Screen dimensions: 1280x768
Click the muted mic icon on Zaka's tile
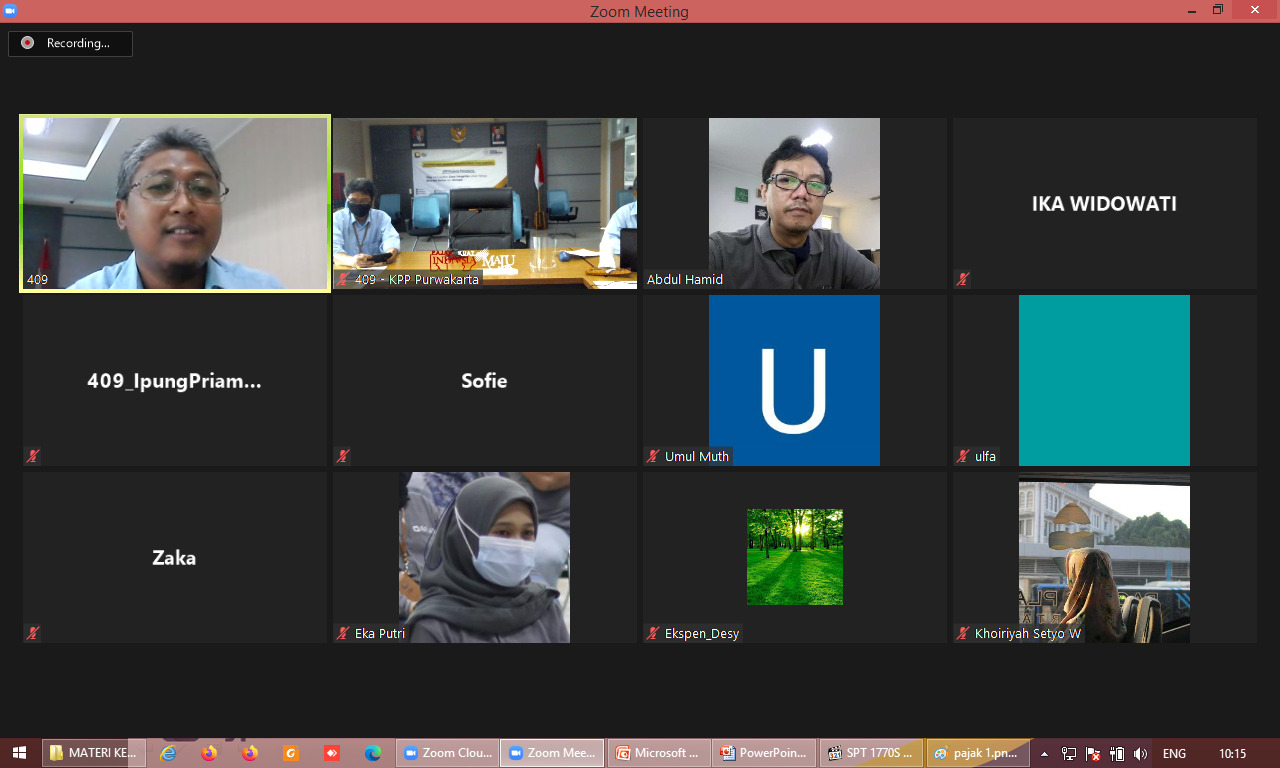click(33, 634)
